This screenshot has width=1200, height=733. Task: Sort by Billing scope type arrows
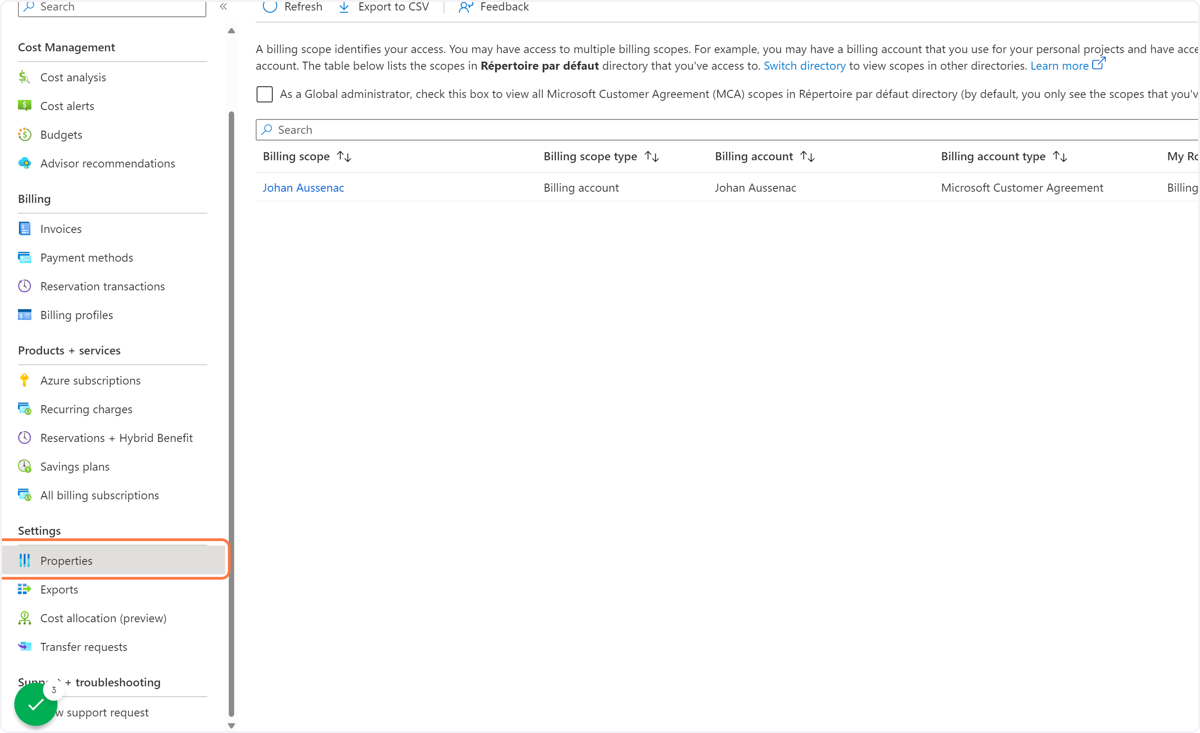click(x=652, y=157)
